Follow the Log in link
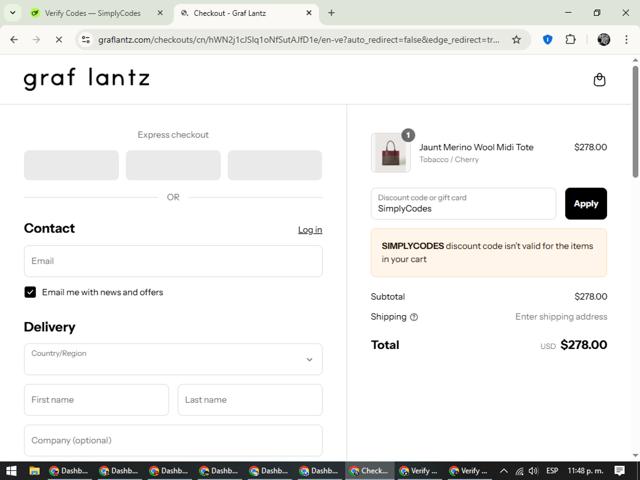640x480 pixels. [x=310, y=230]
